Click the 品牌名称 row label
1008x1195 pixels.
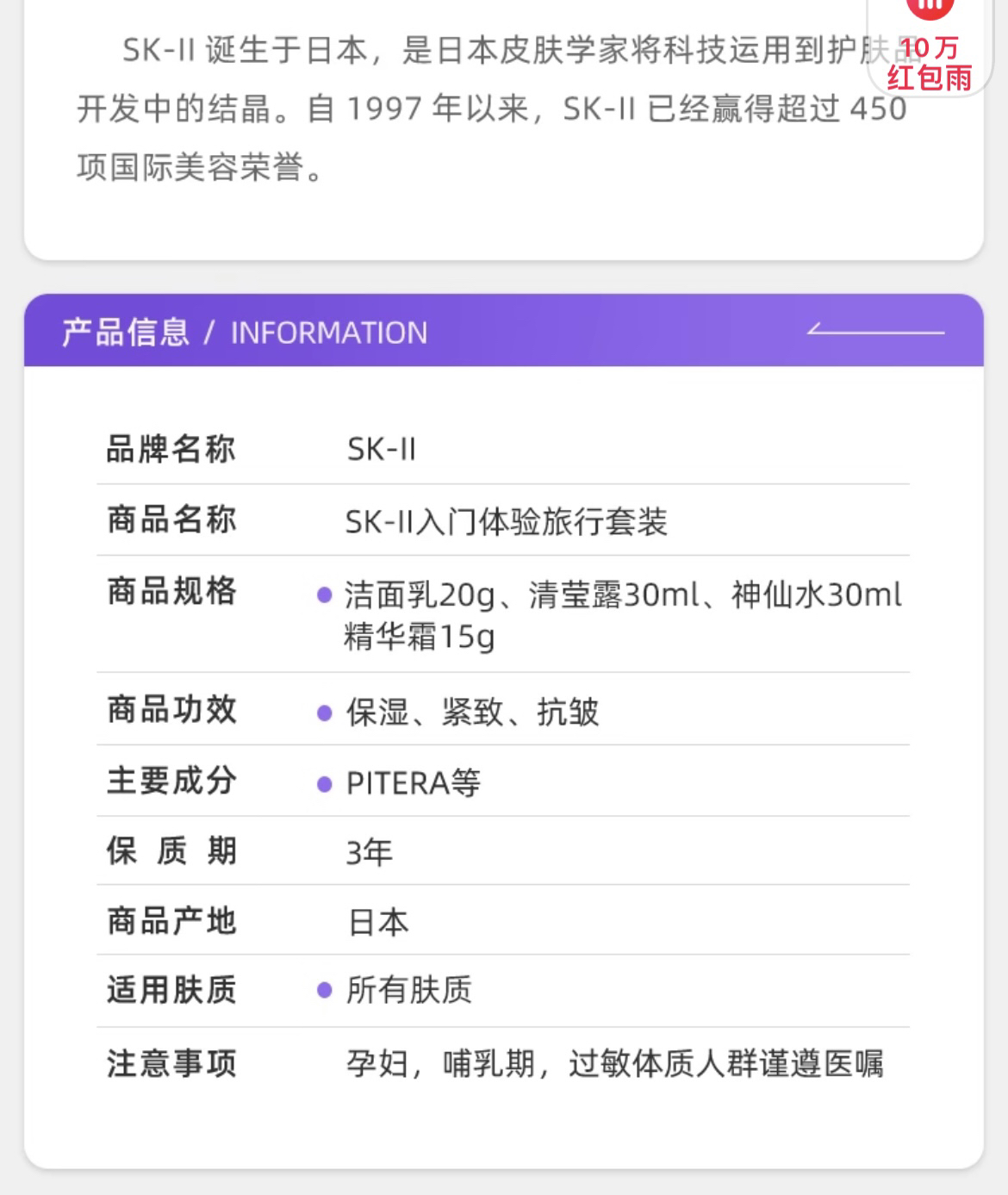click(171, 449)
